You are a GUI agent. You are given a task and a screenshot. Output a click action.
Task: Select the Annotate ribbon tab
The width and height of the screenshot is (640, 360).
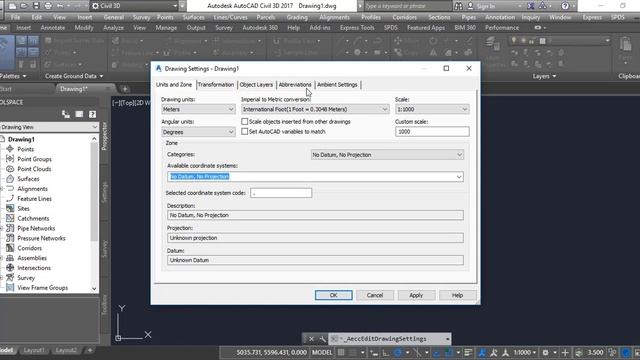click(x=53, y=28)
